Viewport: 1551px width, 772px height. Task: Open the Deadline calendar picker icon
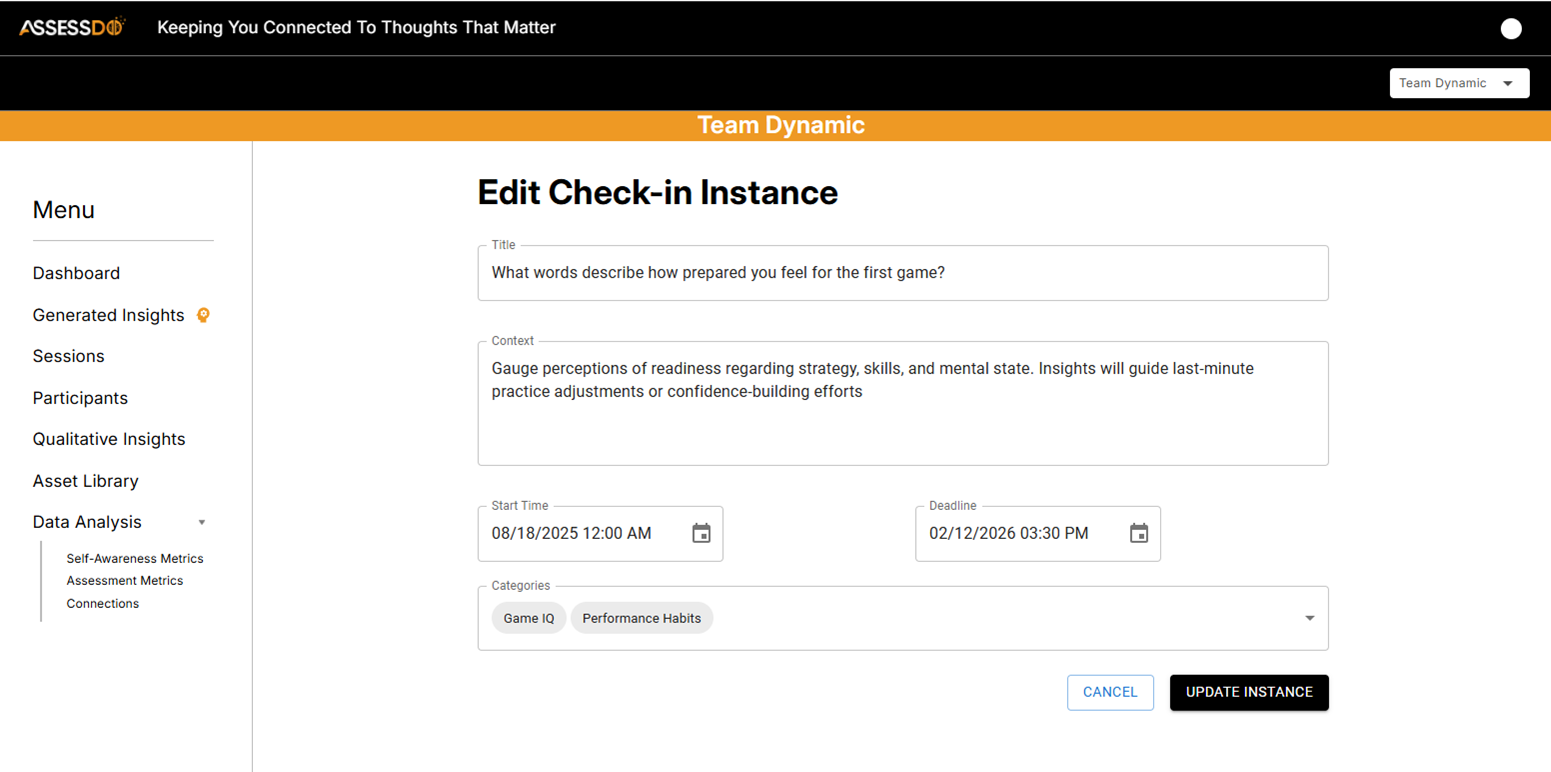tap(1139, 533)
